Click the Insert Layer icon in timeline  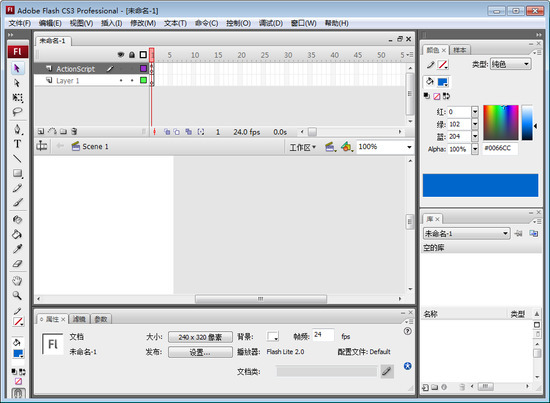point(41,132)
